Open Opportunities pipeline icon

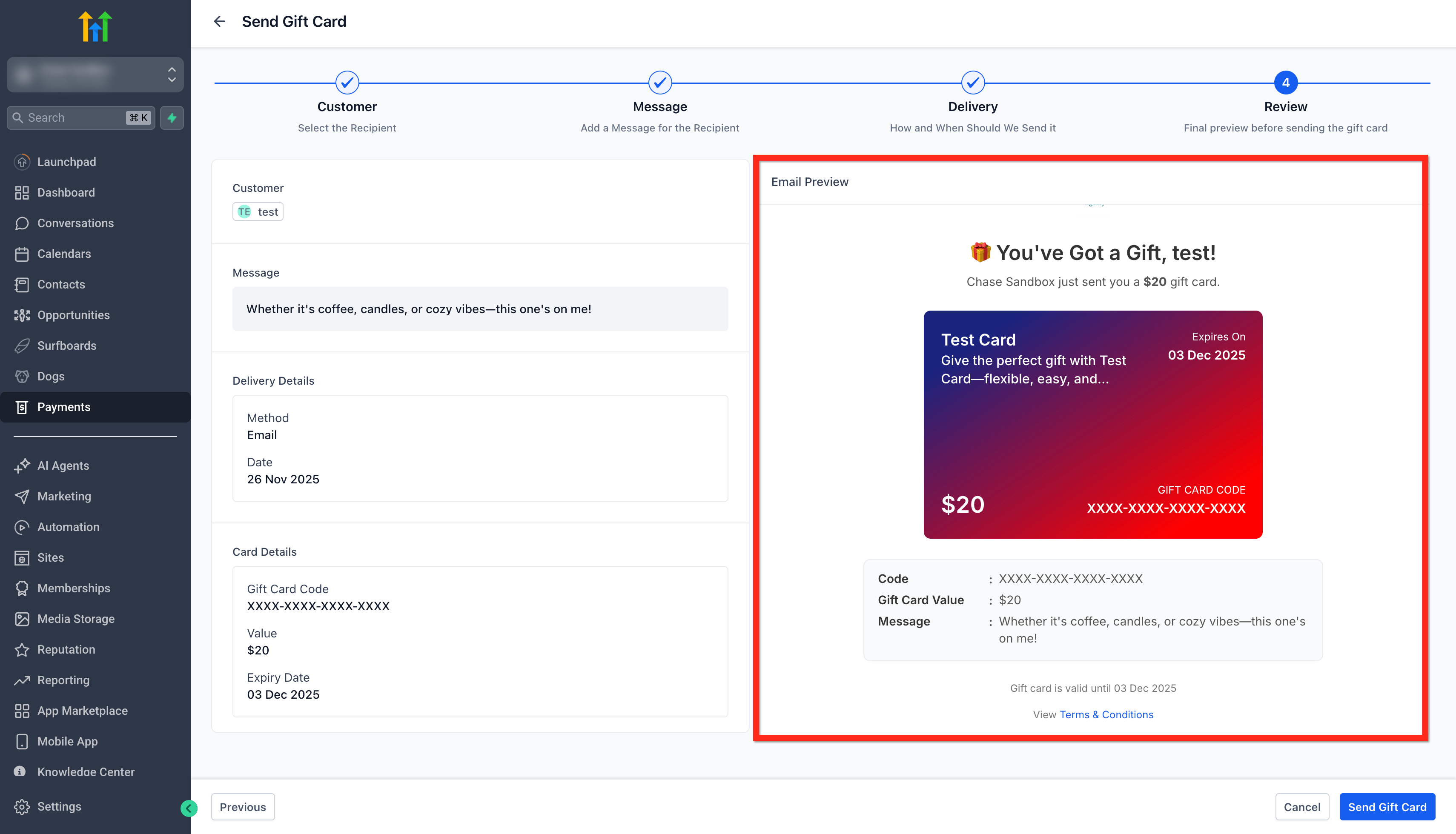tap(22, 315)
